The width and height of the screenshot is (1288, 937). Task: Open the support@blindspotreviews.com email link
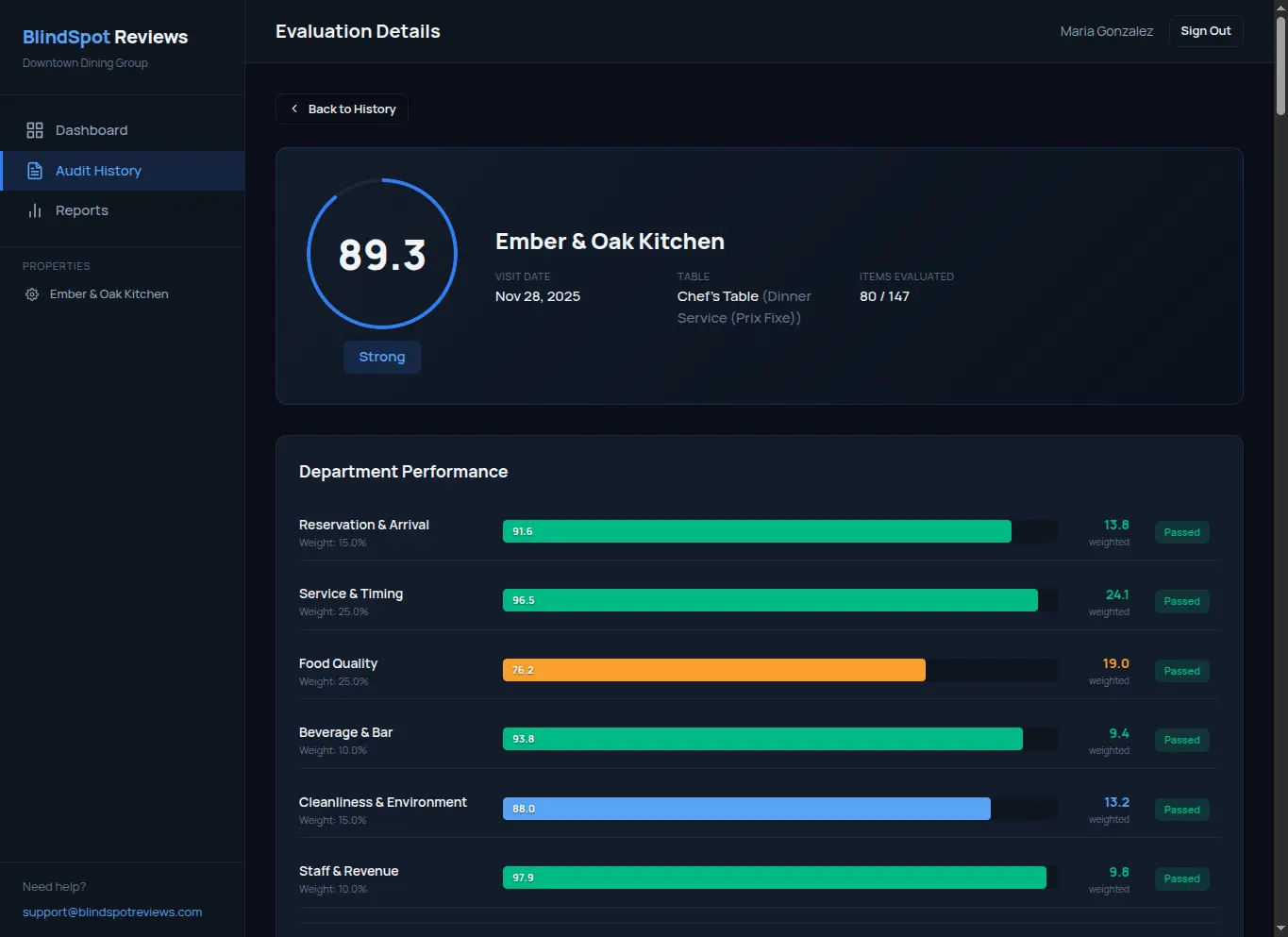point(112,912)
